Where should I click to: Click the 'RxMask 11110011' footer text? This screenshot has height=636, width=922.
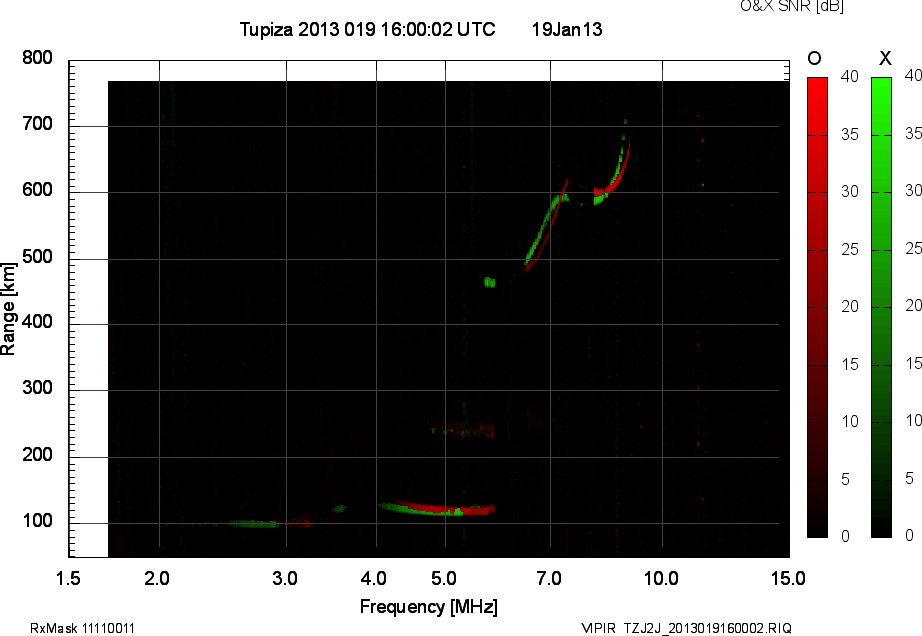[82, 628]
